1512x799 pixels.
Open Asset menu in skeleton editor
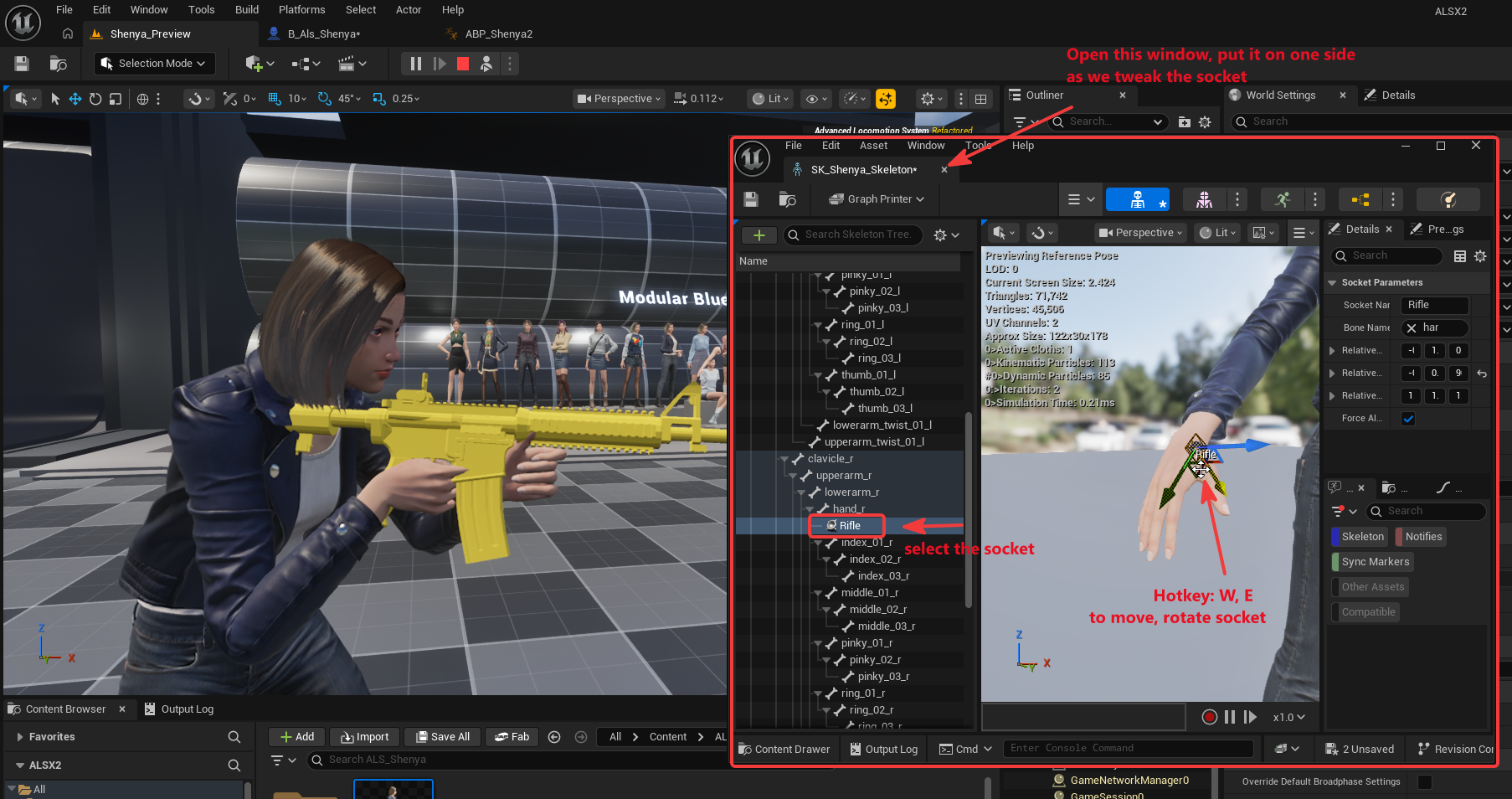(873, 146)
